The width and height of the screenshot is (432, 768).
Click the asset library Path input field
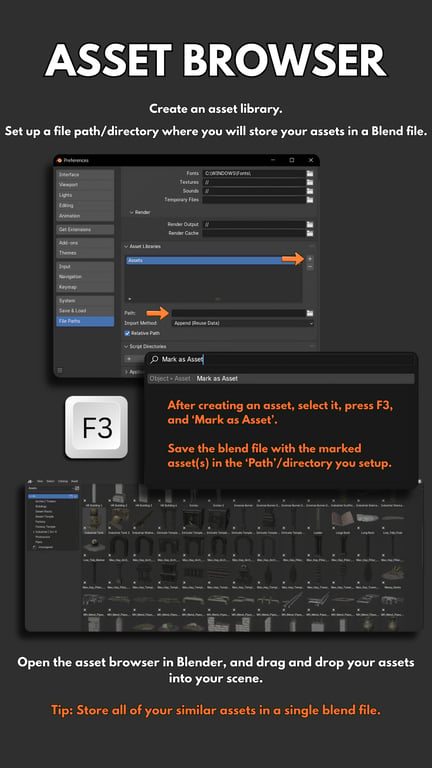tap(239, 313)
